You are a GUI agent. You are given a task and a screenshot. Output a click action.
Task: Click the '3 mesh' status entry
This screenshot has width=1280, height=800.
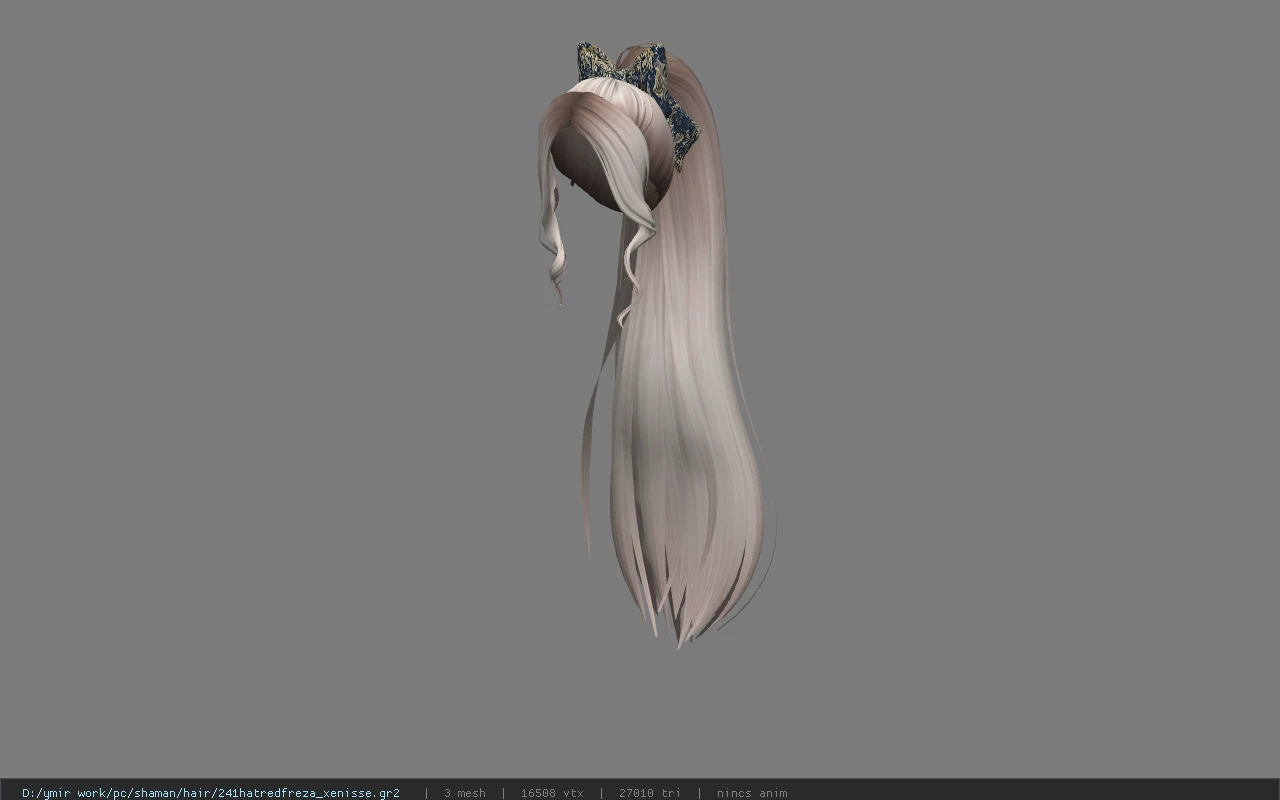[465, 793]
